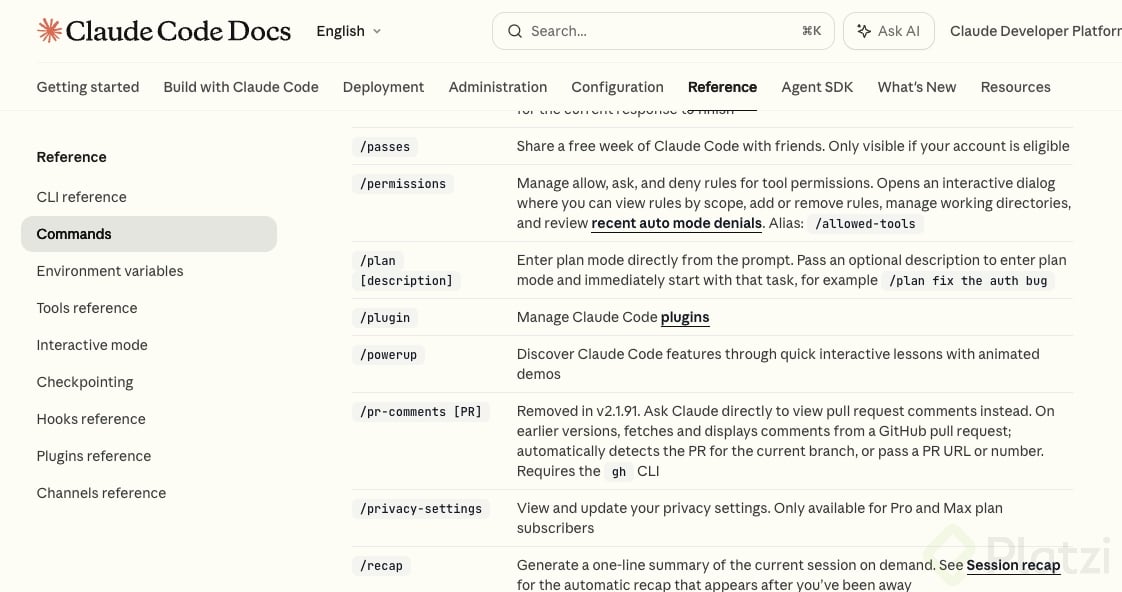Viewport: 1122px width, 592px height.
Task: Open the Build with Claude Code tab
Action: tap(241, 87)
